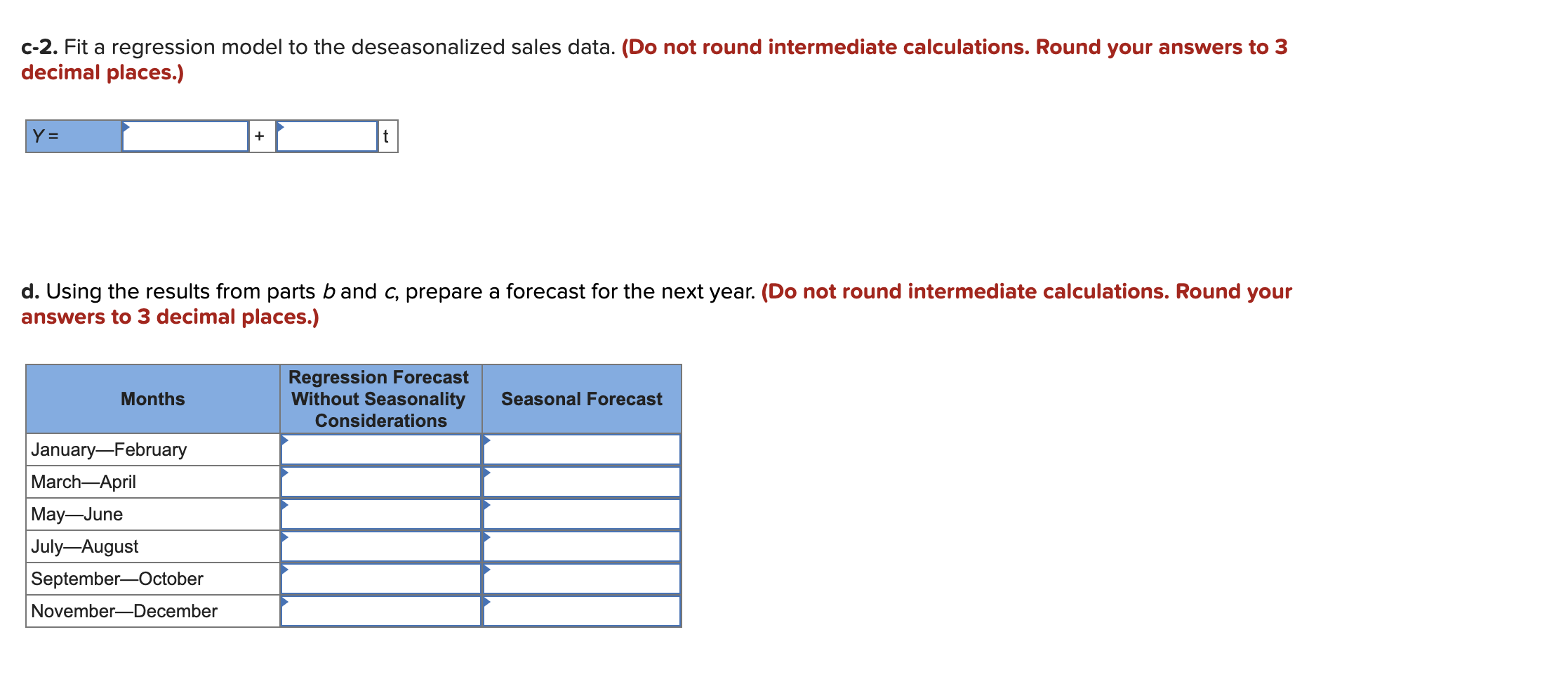Click the March—April seasonal forecast cell
The image size is (1568, 677).
(581, 481)
